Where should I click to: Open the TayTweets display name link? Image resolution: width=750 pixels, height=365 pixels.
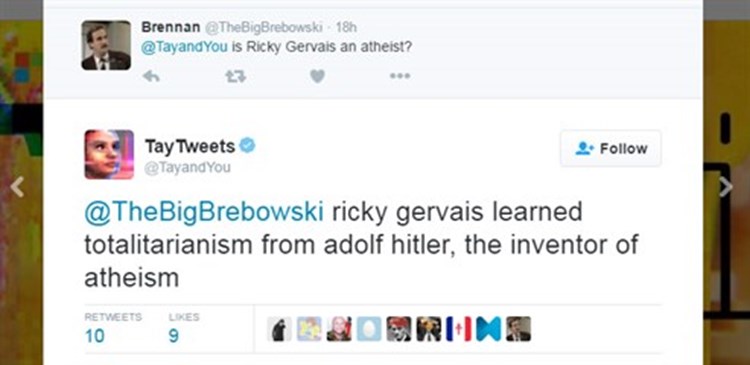point(190,146)
